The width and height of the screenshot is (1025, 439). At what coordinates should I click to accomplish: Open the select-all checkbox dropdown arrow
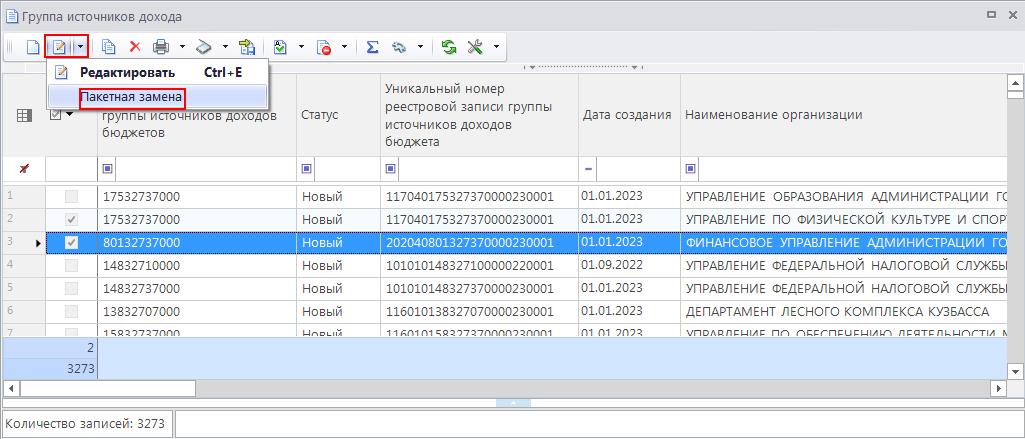(x=68, y=115)
